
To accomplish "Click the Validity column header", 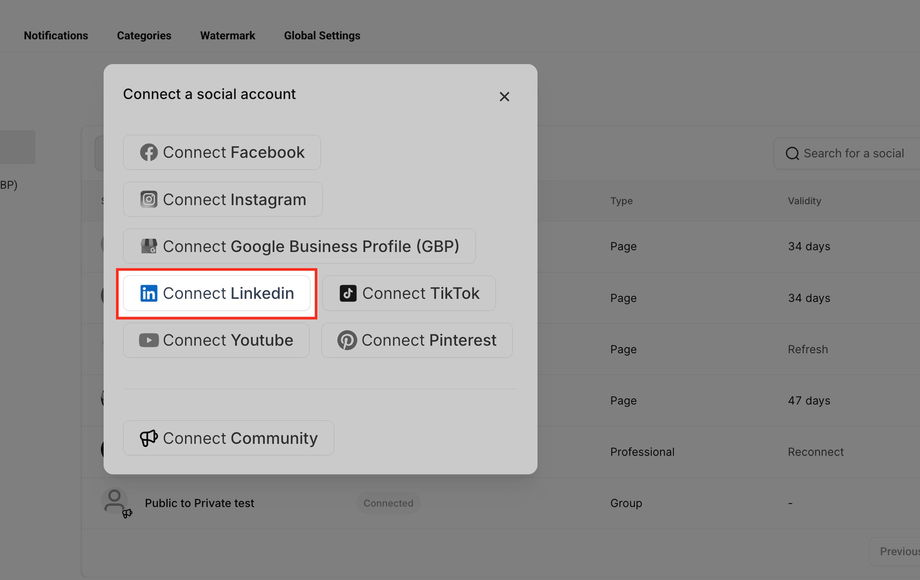I will pyautogui.click(x=804, y=201).
